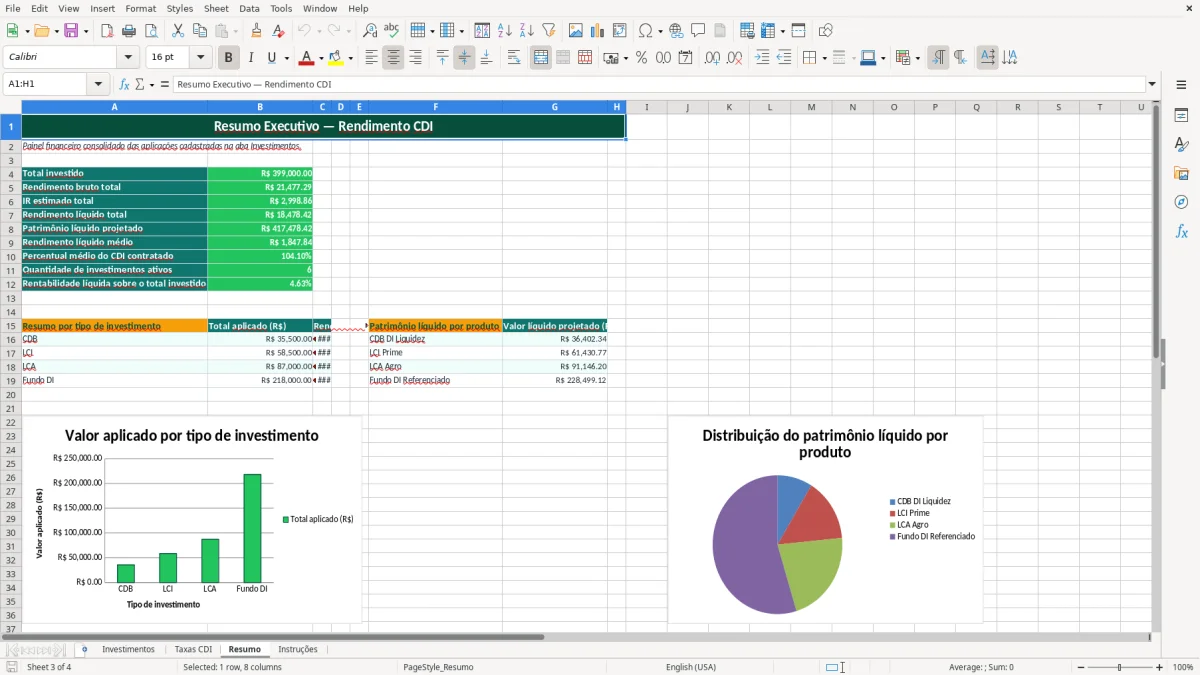Open the underline style dropdown arrow
1200x675 pixels.
(x=286, y=58)
